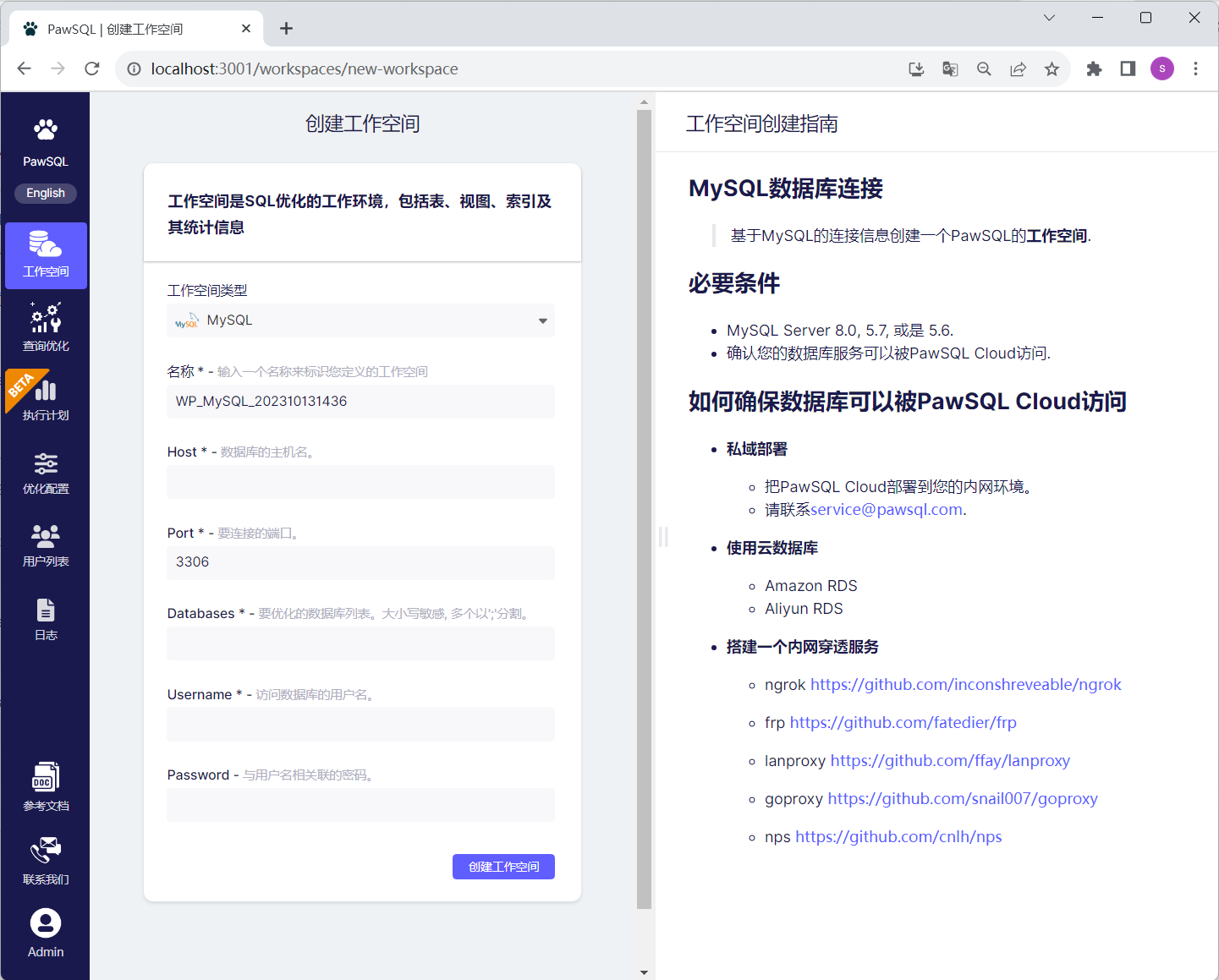Viewport: 1219px width, 980px height.
Task: Open the 用户列表 user list
Action: [46, 545]
